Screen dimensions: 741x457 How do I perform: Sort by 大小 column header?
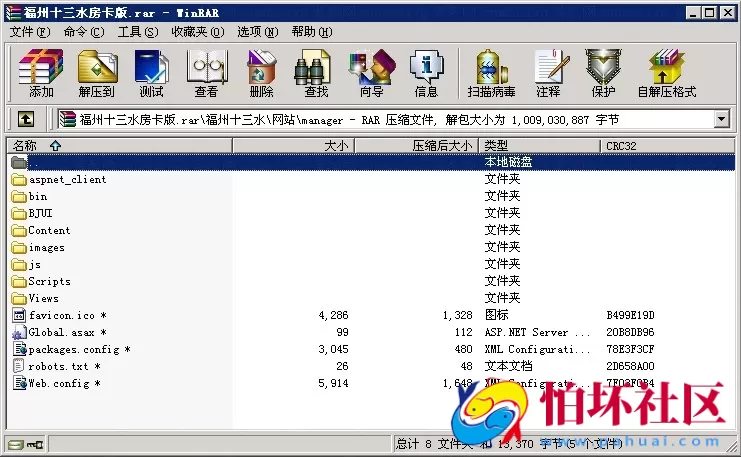(x=293, y=146)
